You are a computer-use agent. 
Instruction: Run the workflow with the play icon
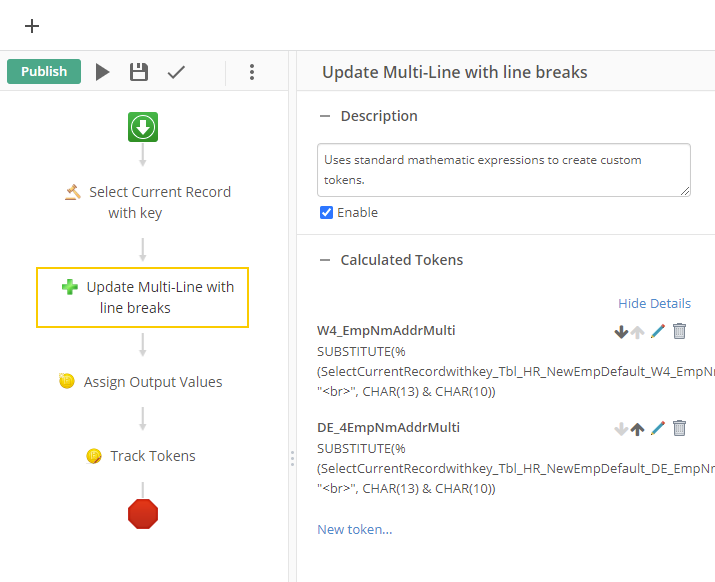tap(103, 72)
